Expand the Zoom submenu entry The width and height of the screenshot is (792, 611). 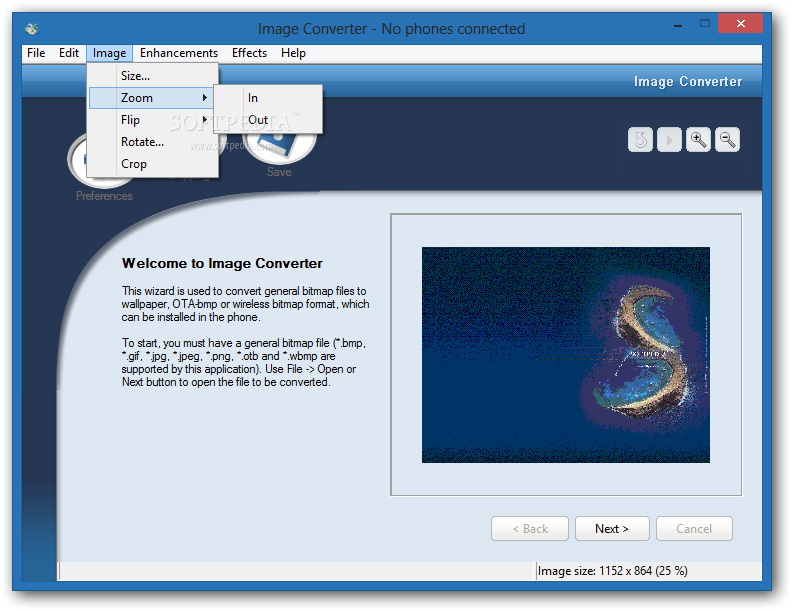click(x=151, y=98)
